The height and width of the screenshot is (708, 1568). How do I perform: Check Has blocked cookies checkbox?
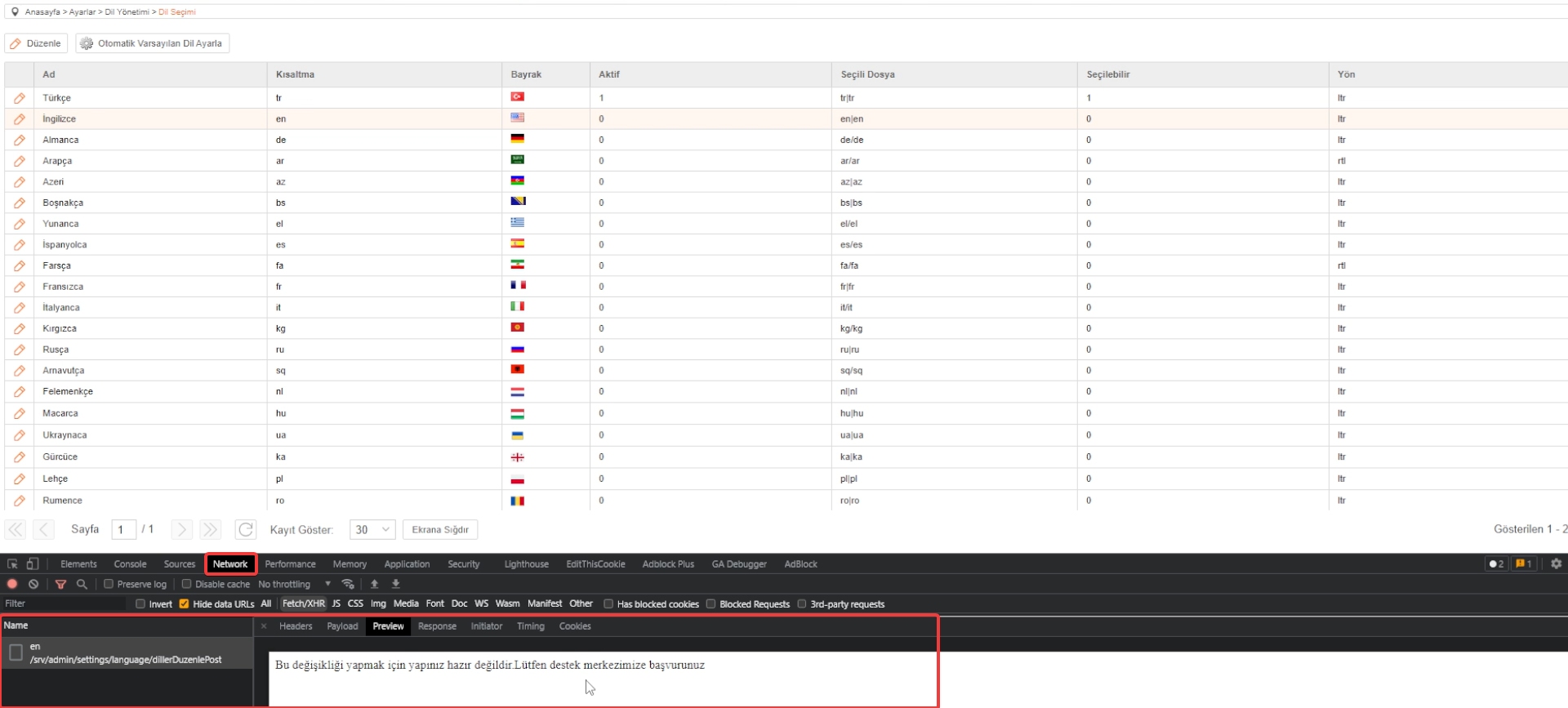coord(608,604)
